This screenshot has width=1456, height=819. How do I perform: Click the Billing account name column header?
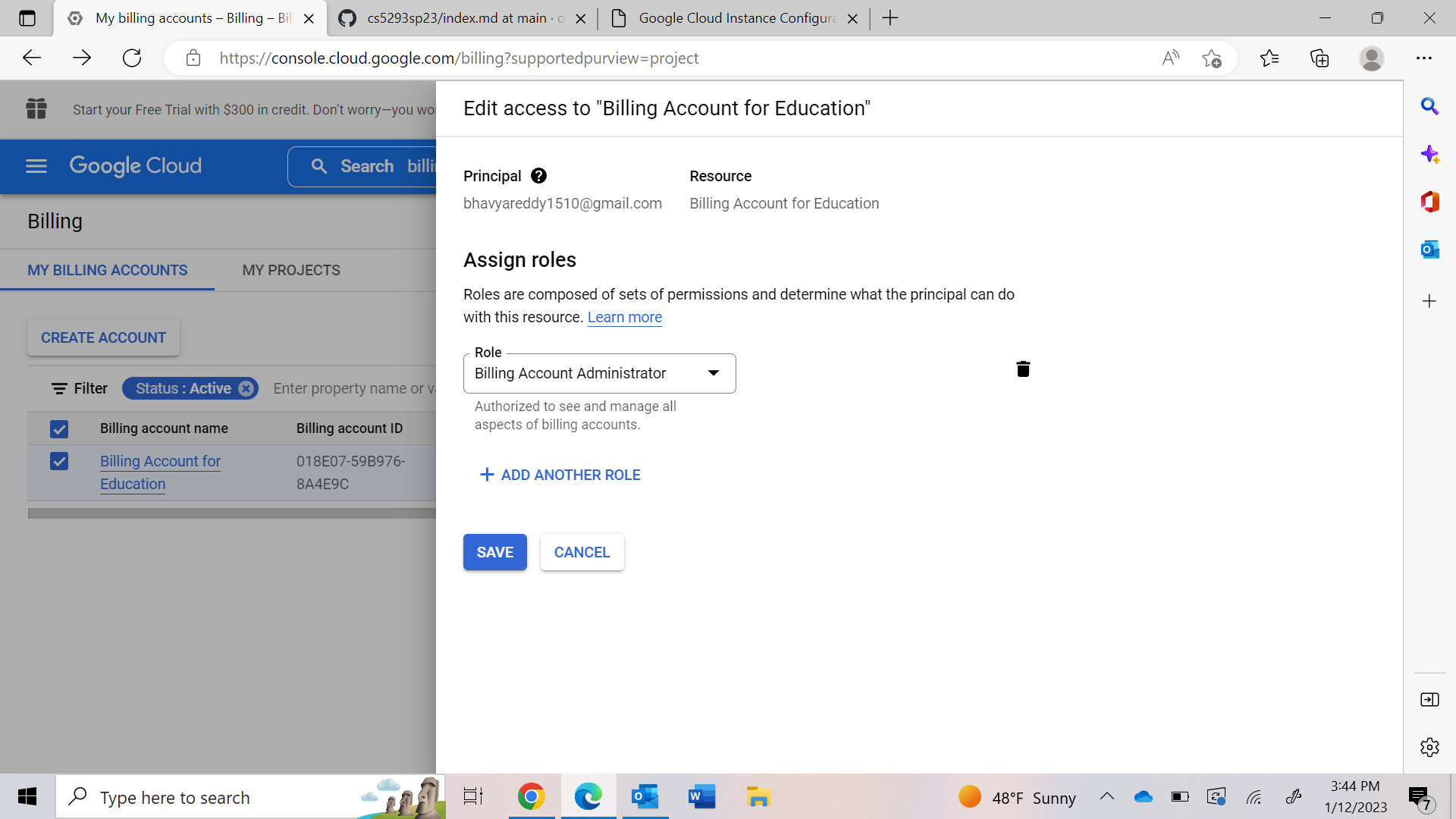164,428
